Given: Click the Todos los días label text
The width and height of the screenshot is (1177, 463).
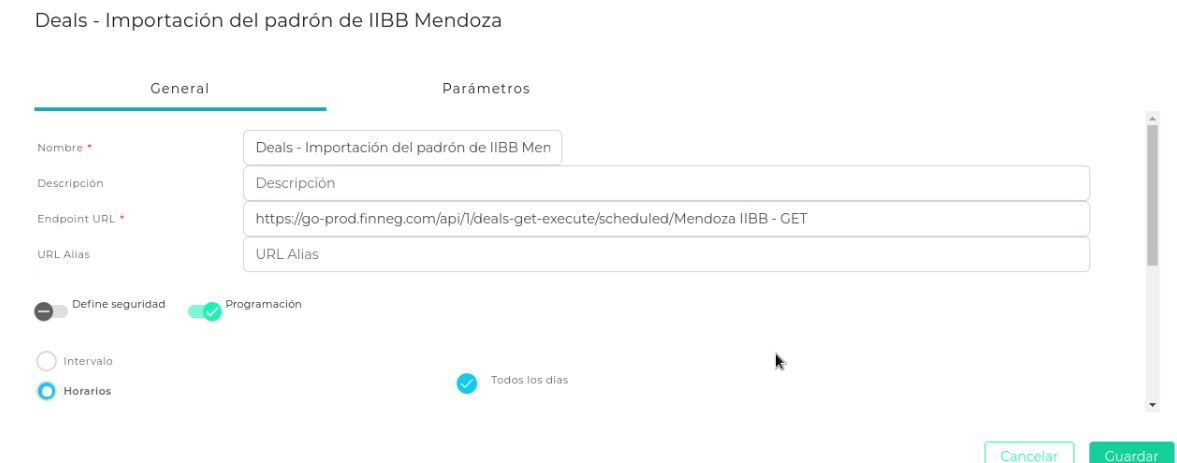Looking at the screenshot, I should [x=529, y=381].
